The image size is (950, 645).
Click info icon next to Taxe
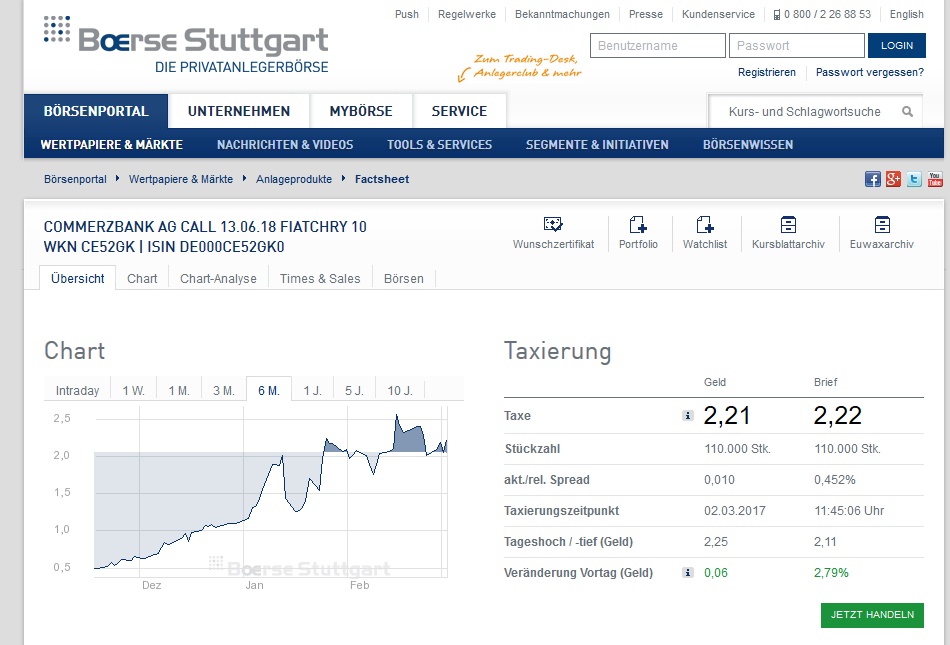(688, 416)
